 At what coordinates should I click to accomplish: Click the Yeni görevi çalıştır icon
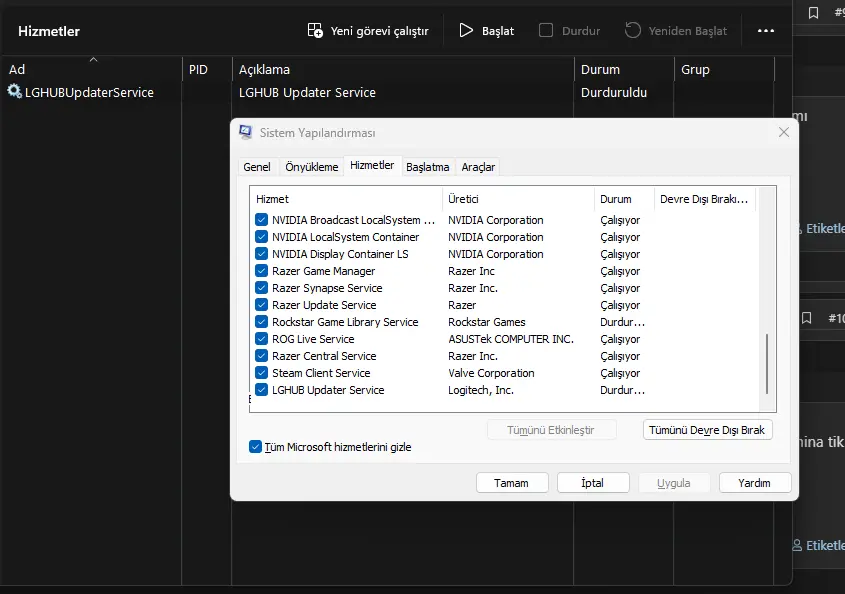(315, 31)
